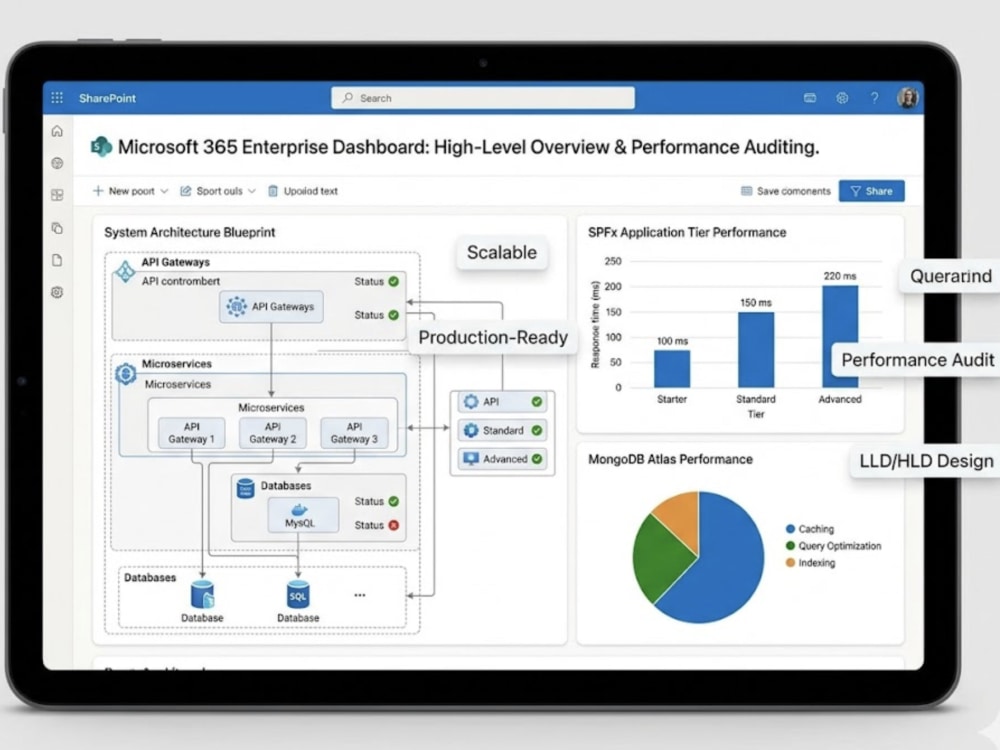Click the MongoDB Atlas Performance heading
This screenshot has width=1000, height=750.
click(670, 459)
